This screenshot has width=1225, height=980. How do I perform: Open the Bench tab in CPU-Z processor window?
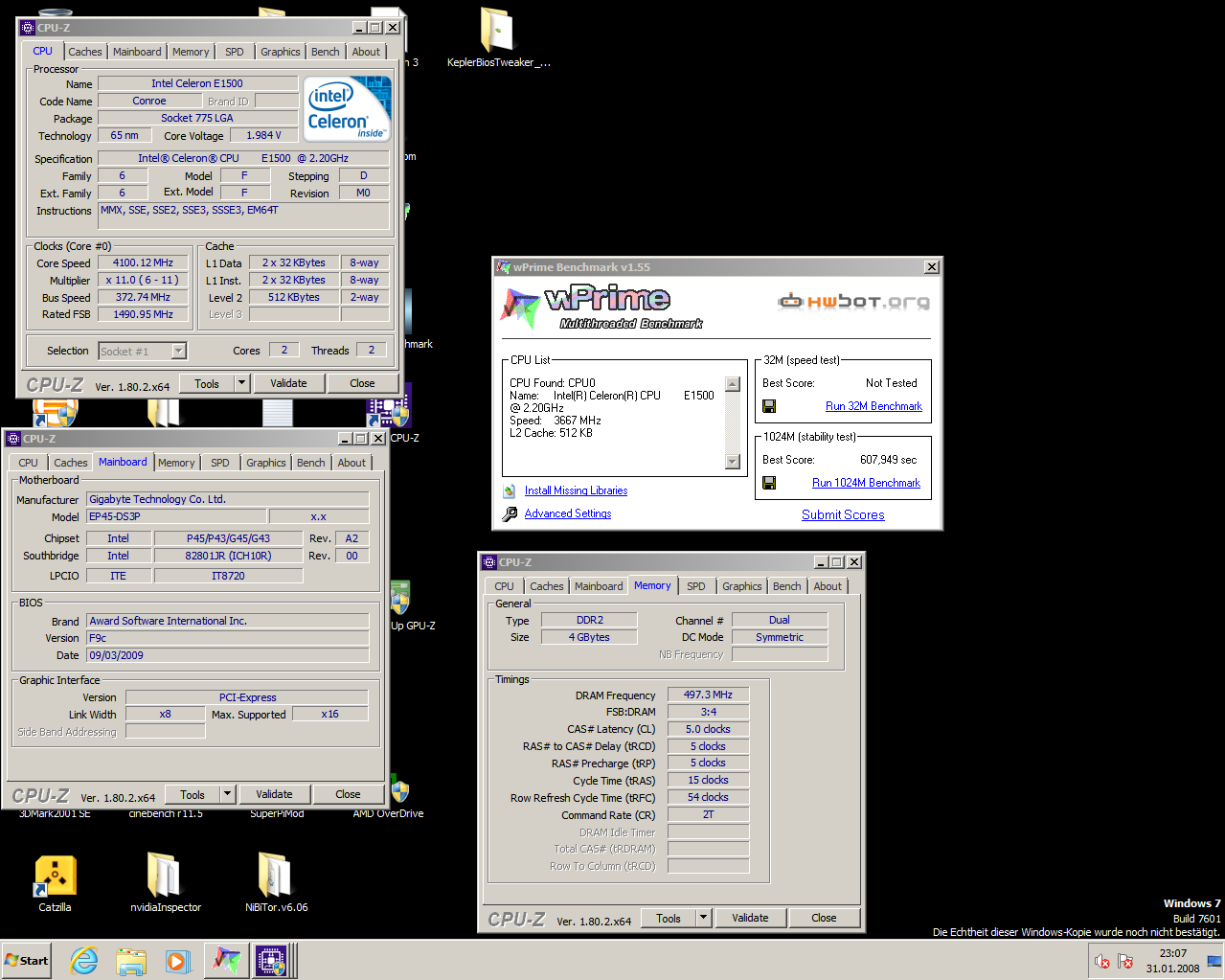pos(326,52)
